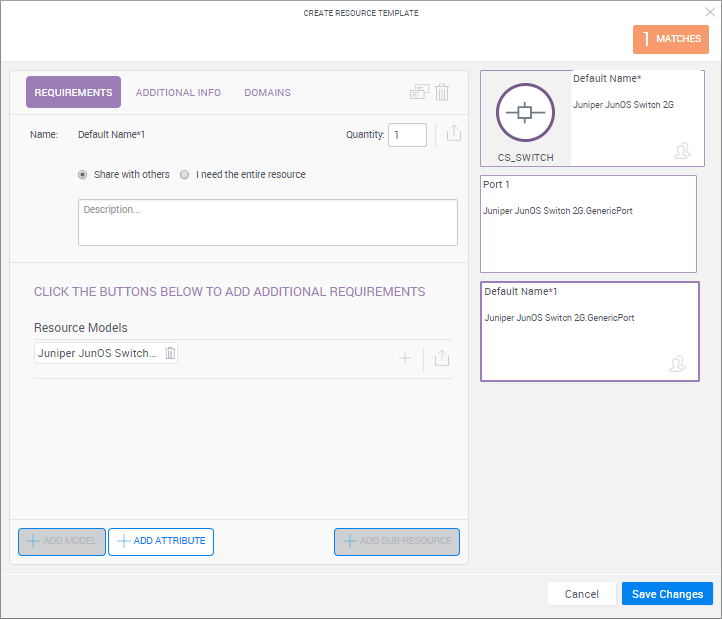Open the Additional Info tab

tap(178, 92)
